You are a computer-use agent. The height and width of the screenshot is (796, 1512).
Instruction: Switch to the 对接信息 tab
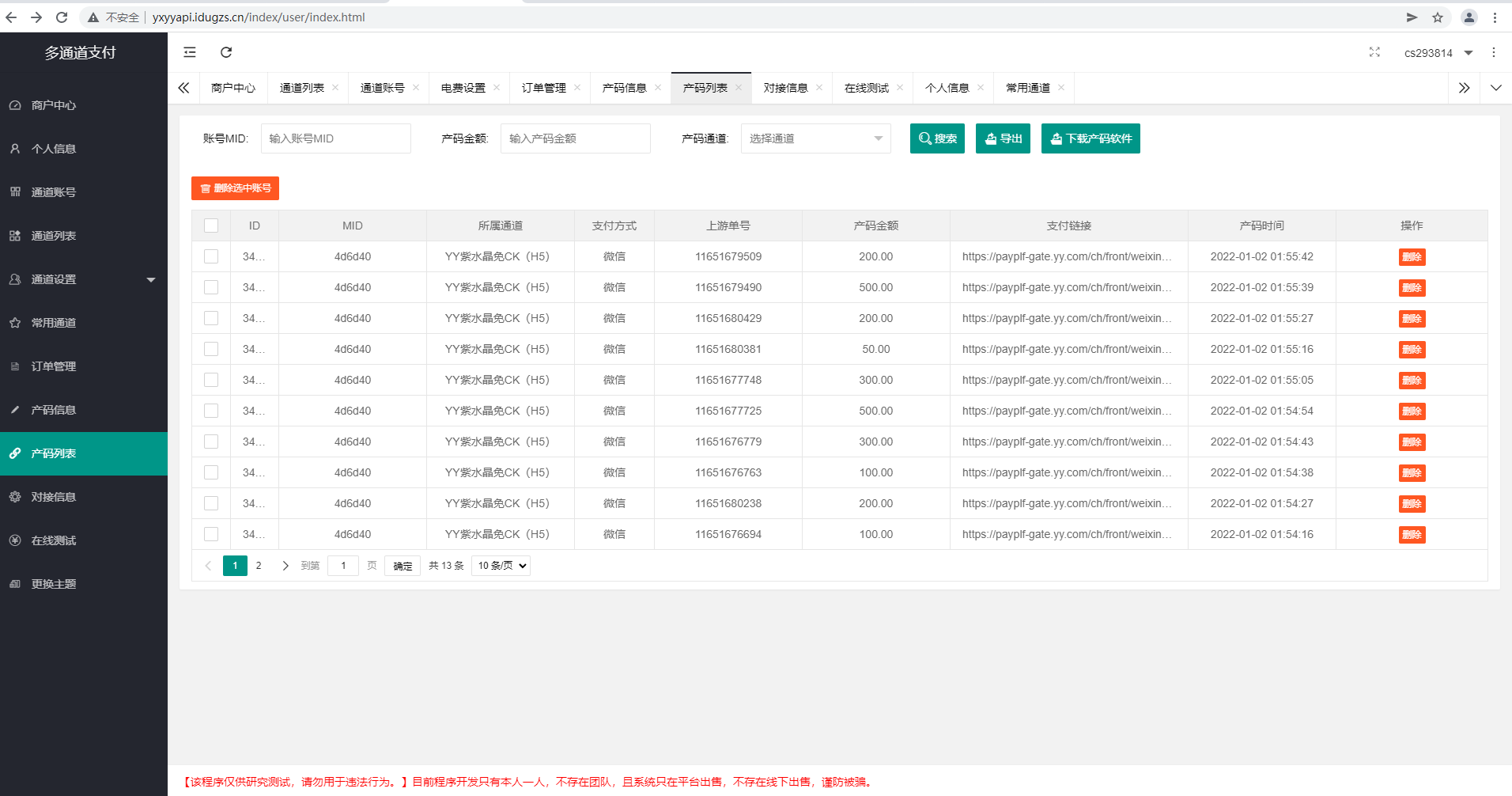pyautogui.click(x=785, y=88)
